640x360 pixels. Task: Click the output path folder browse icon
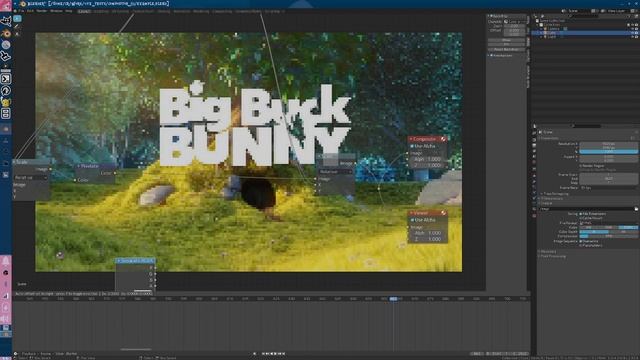click(636, 209)
